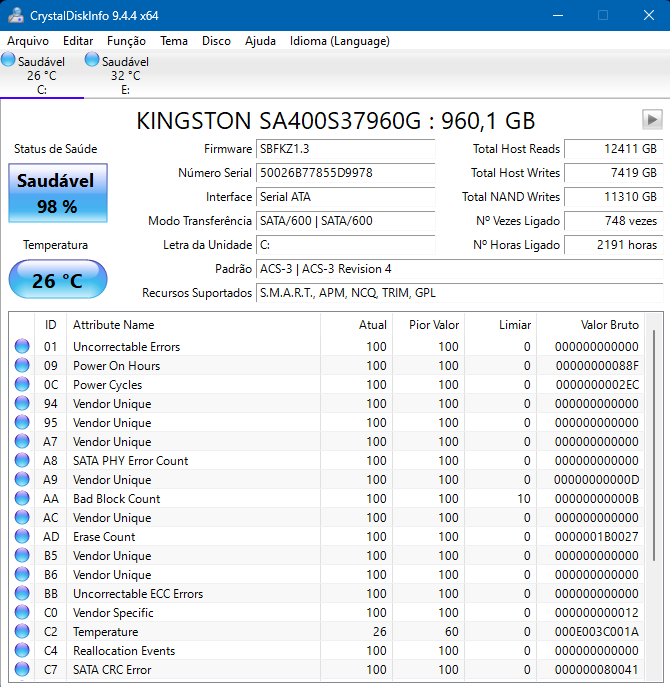The height and width of the screenshot is (687, 670).
Task: Click raw value 000E003C001A of Temperature
Action: pyautogui.click(x=596, y=631)
